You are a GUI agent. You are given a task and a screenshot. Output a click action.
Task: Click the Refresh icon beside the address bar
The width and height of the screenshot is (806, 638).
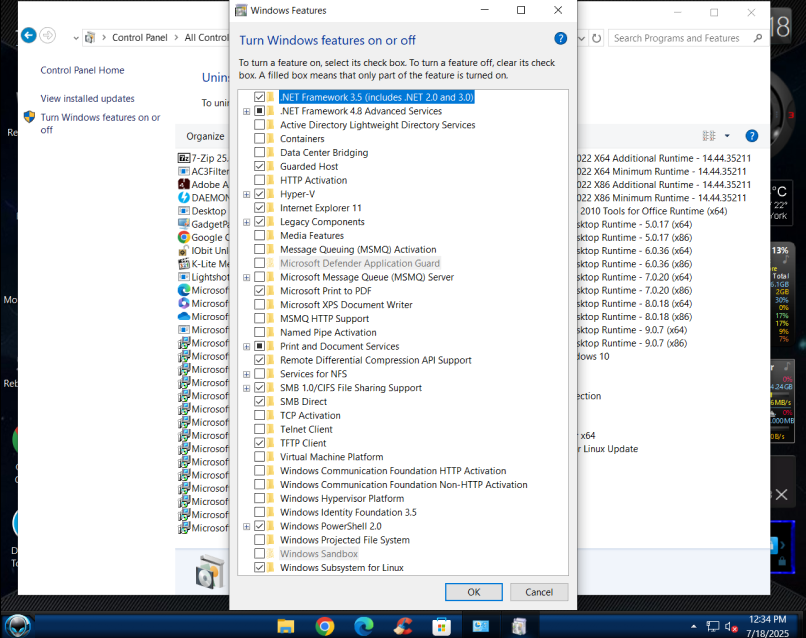(596, 38)
